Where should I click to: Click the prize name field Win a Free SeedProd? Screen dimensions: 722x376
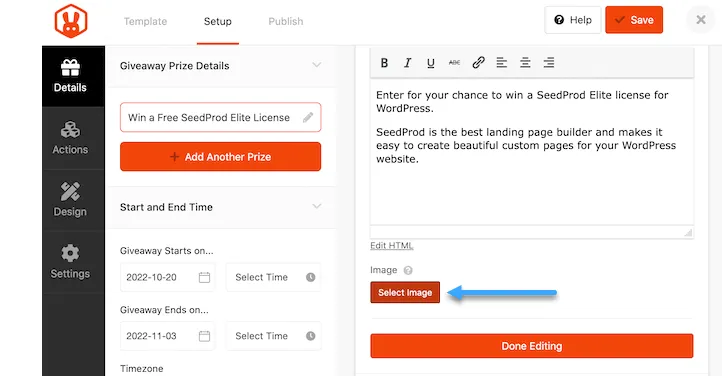tap(221, 117)
